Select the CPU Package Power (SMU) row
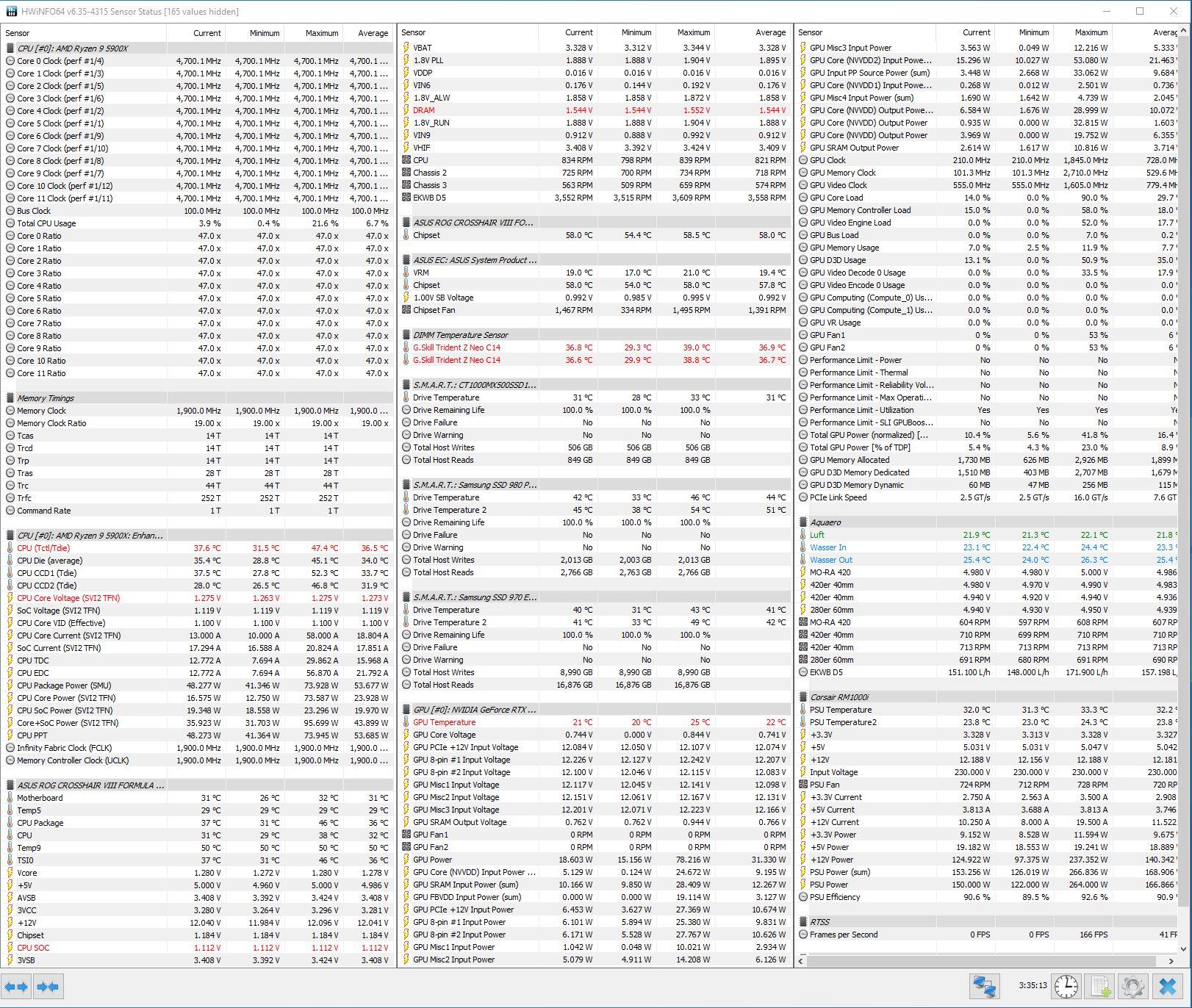 click(198, 685)
